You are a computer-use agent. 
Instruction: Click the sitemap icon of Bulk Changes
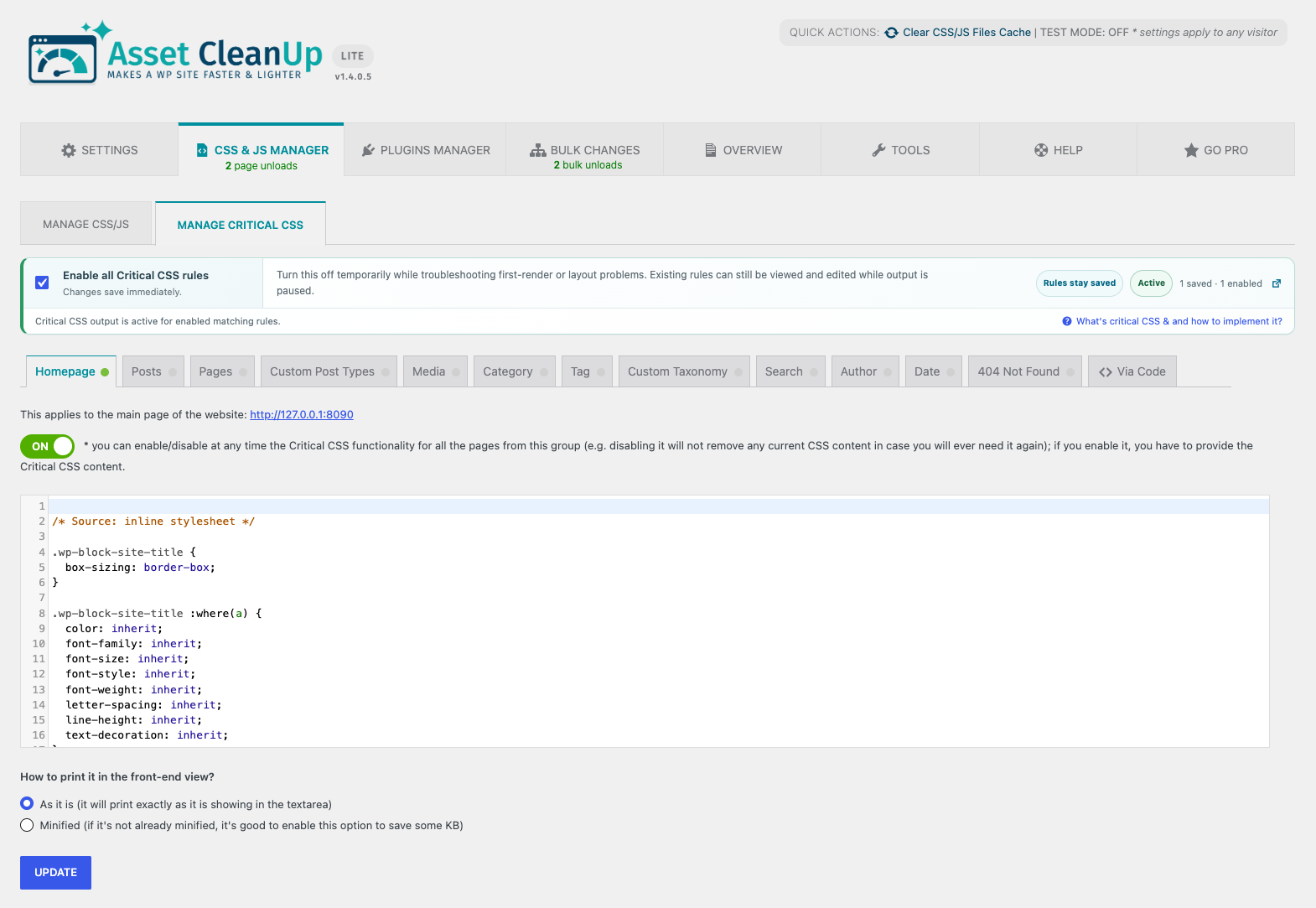538,150
